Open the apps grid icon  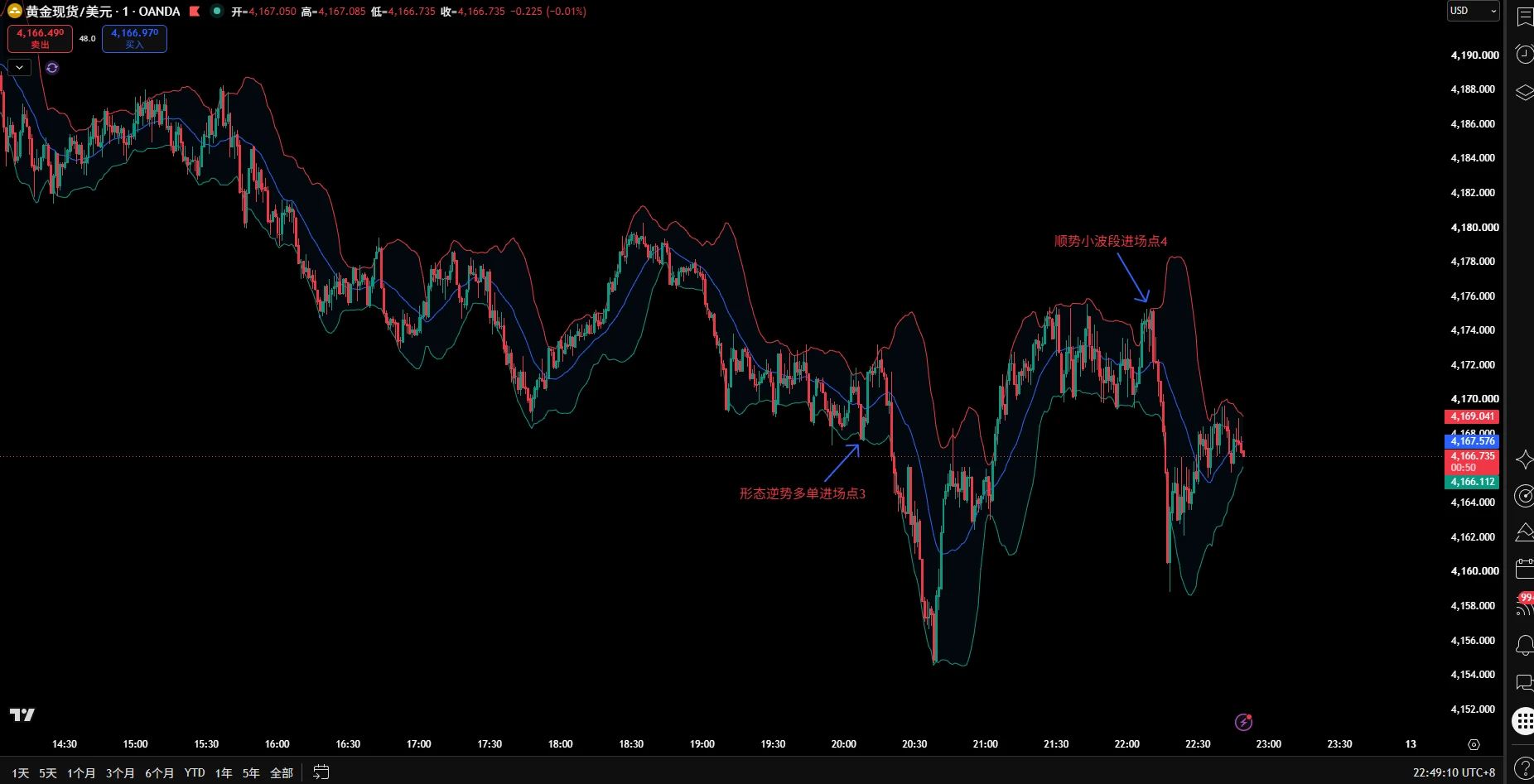pos(1524,721)
